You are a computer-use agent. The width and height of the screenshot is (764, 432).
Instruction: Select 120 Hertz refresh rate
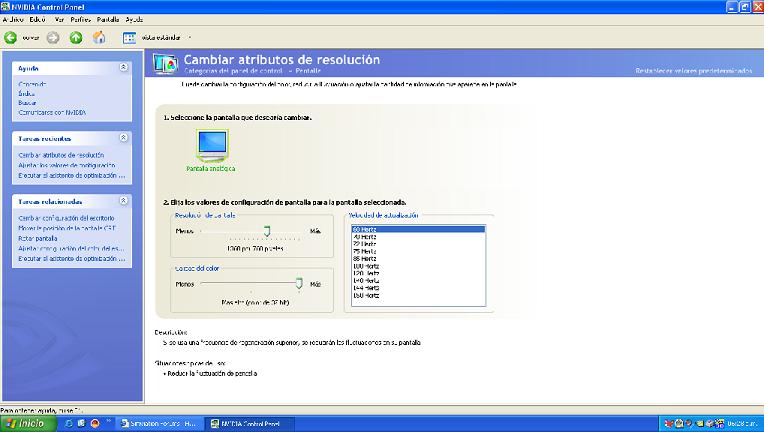418,274
